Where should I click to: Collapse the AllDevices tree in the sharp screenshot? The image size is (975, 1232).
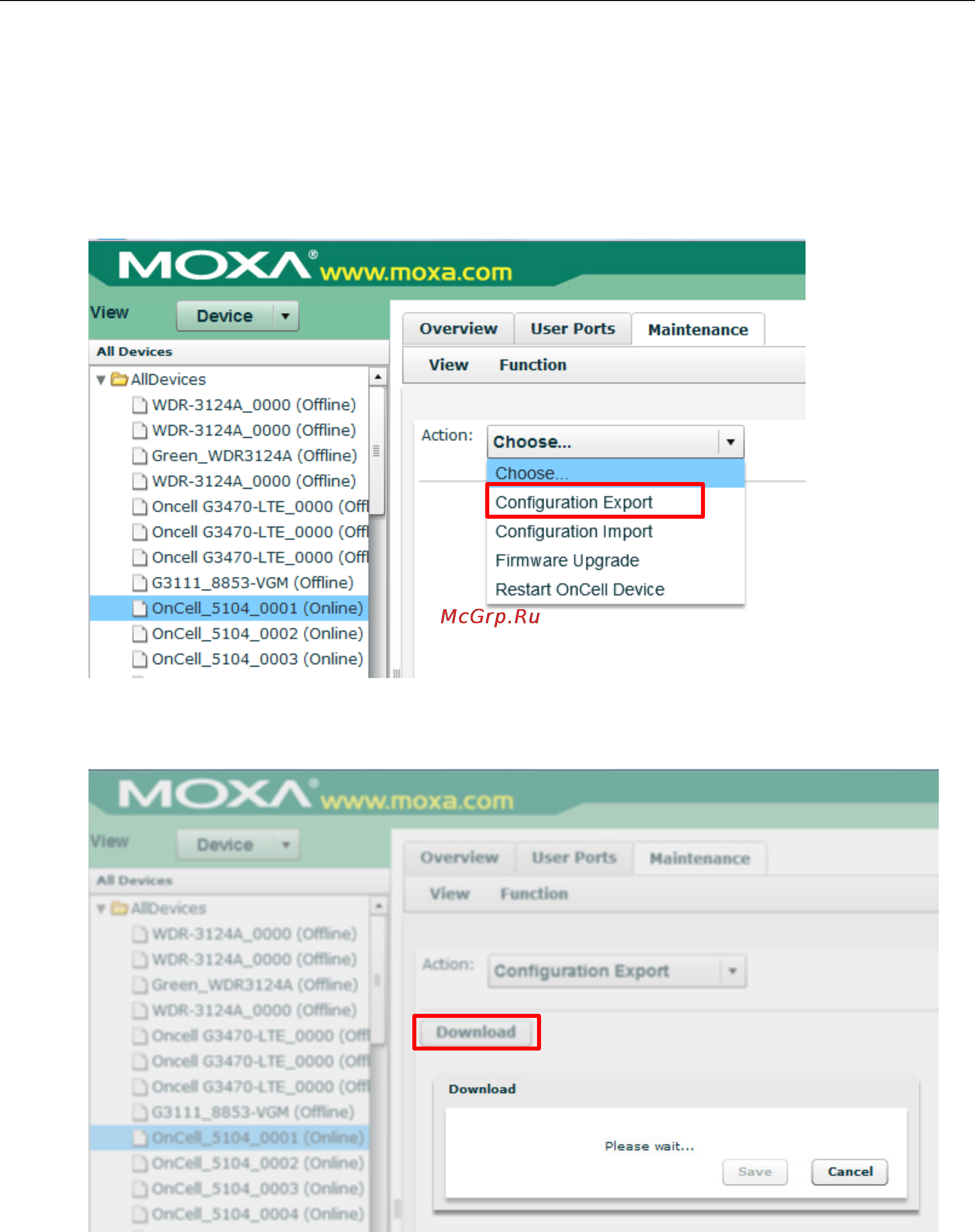(101, 380)
